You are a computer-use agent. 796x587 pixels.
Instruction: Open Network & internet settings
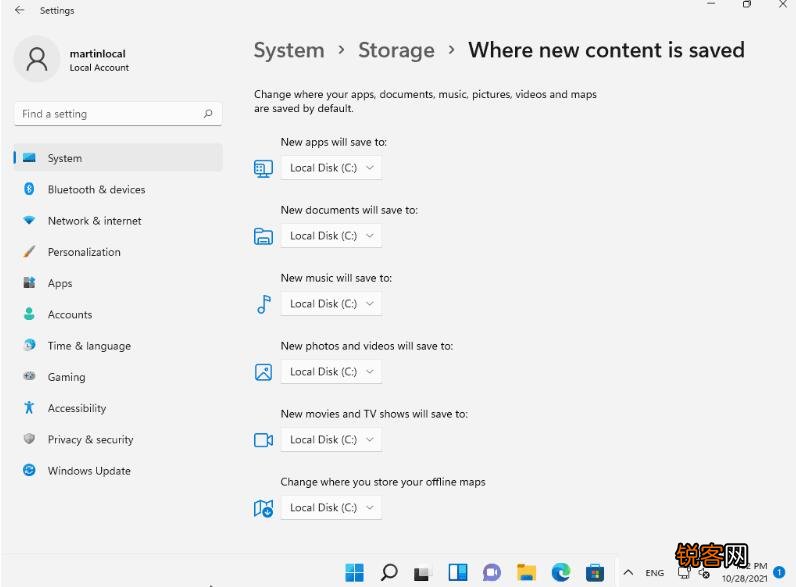tap(118, 221)
